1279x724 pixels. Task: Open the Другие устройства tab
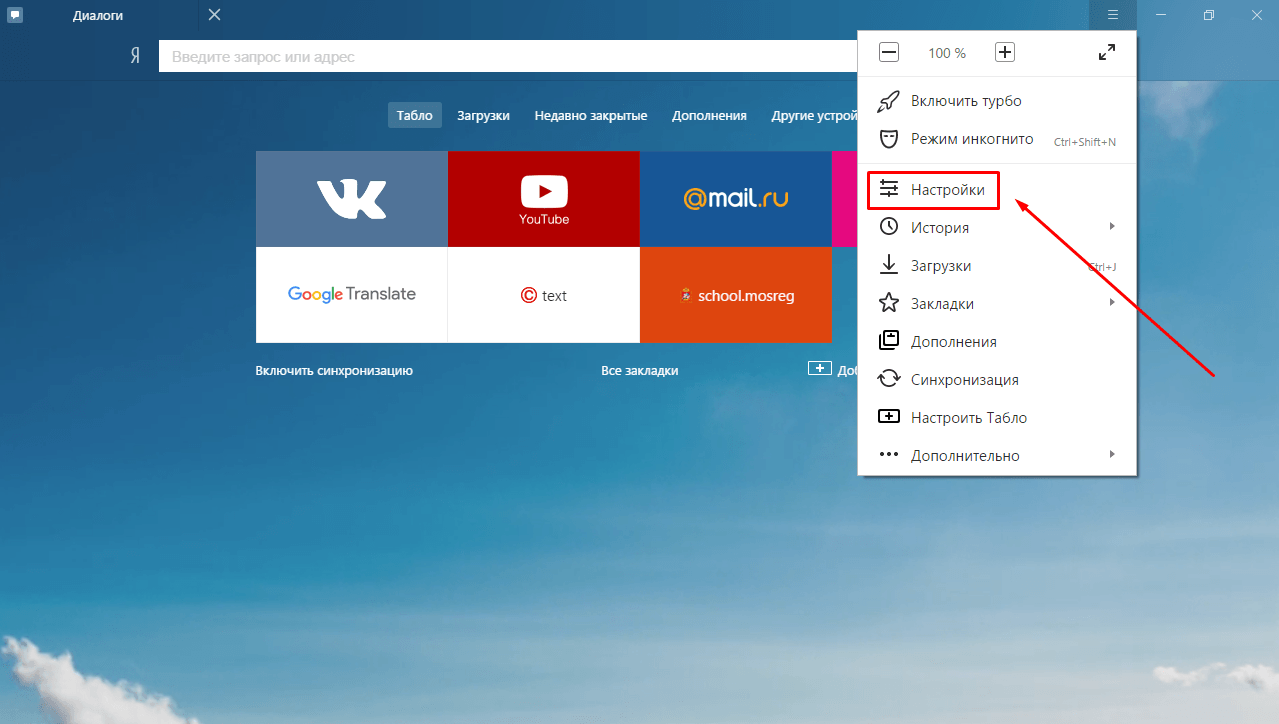(815, 115)
